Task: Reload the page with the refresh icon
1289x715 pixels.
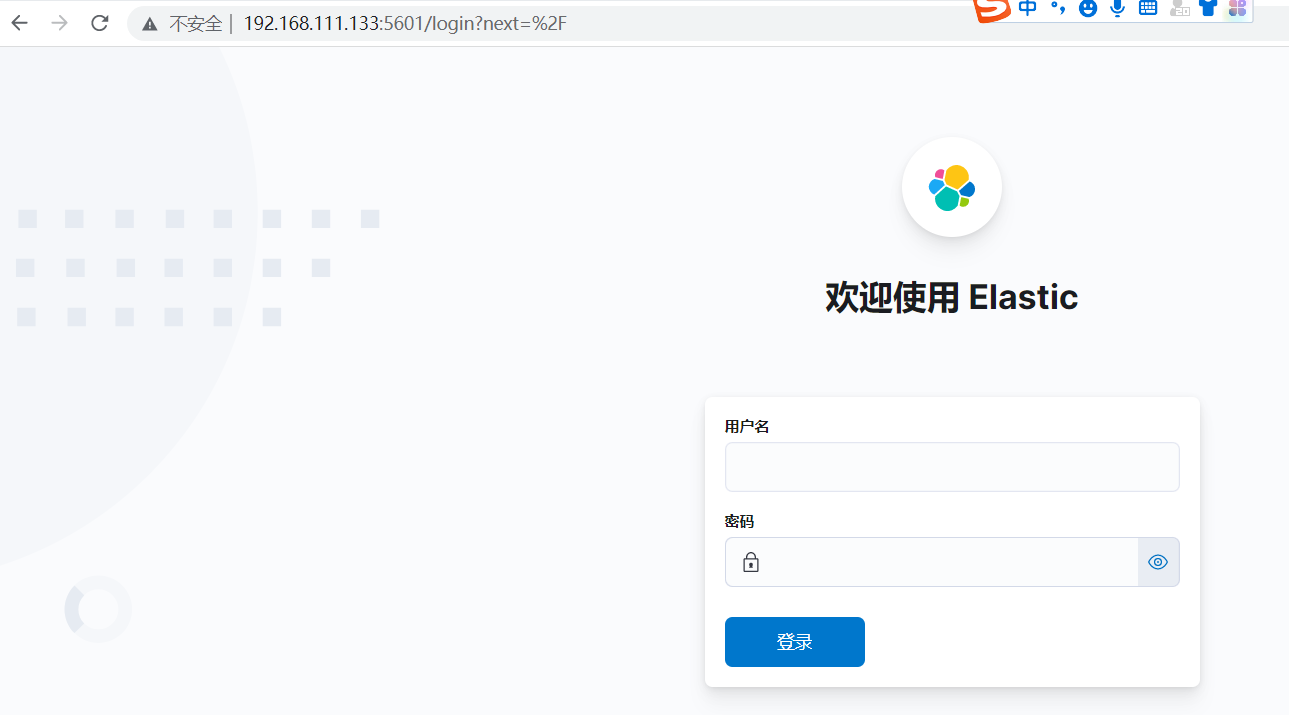Action: tap(99, 23)
